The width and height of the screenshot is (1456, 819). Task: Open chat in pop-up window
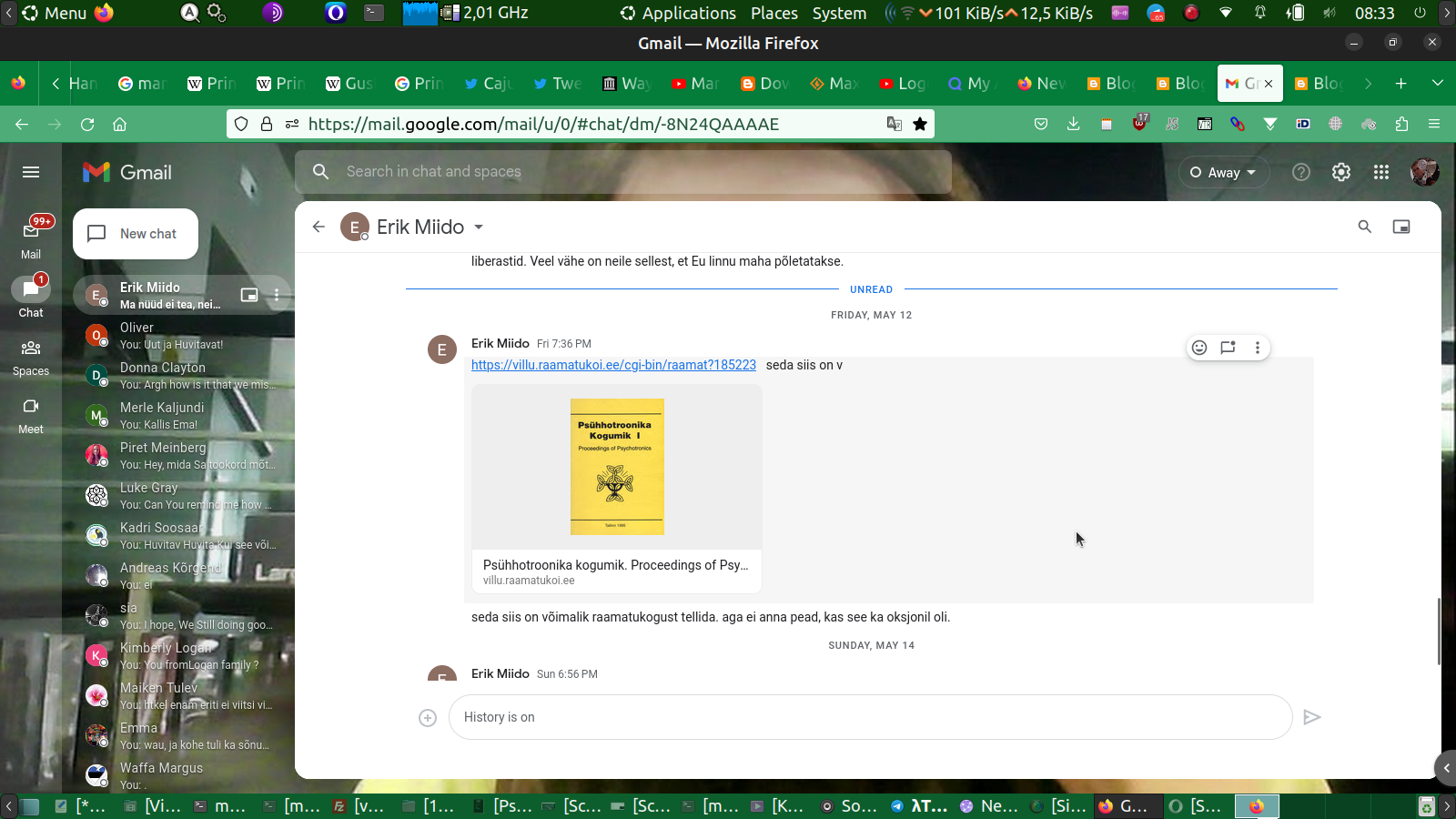pos(1401,227)
